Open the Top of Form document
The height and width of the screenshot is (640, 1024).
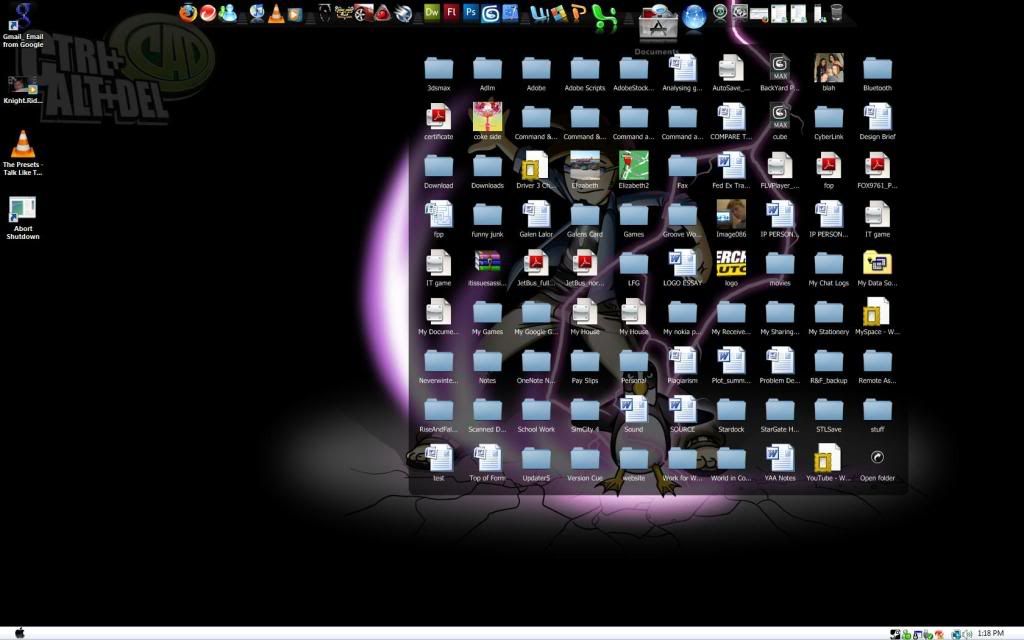click(x=487, y=464)
